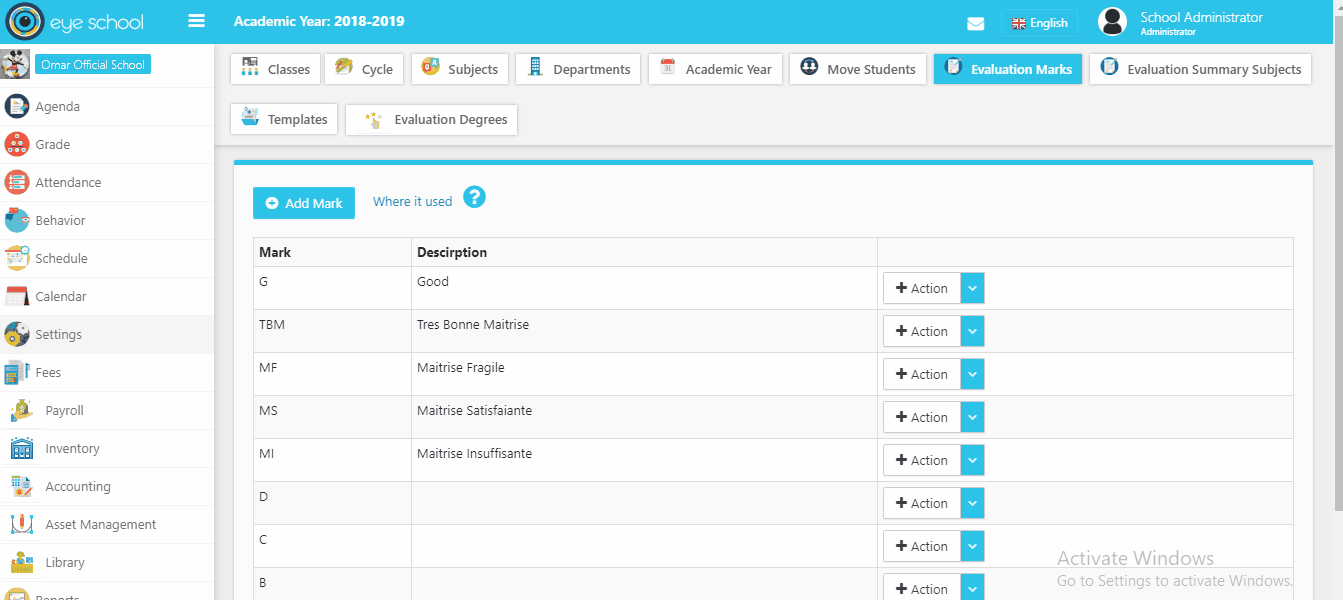
Task: Click the Settings sidebar icon
Action: click(x=17, y=335)
